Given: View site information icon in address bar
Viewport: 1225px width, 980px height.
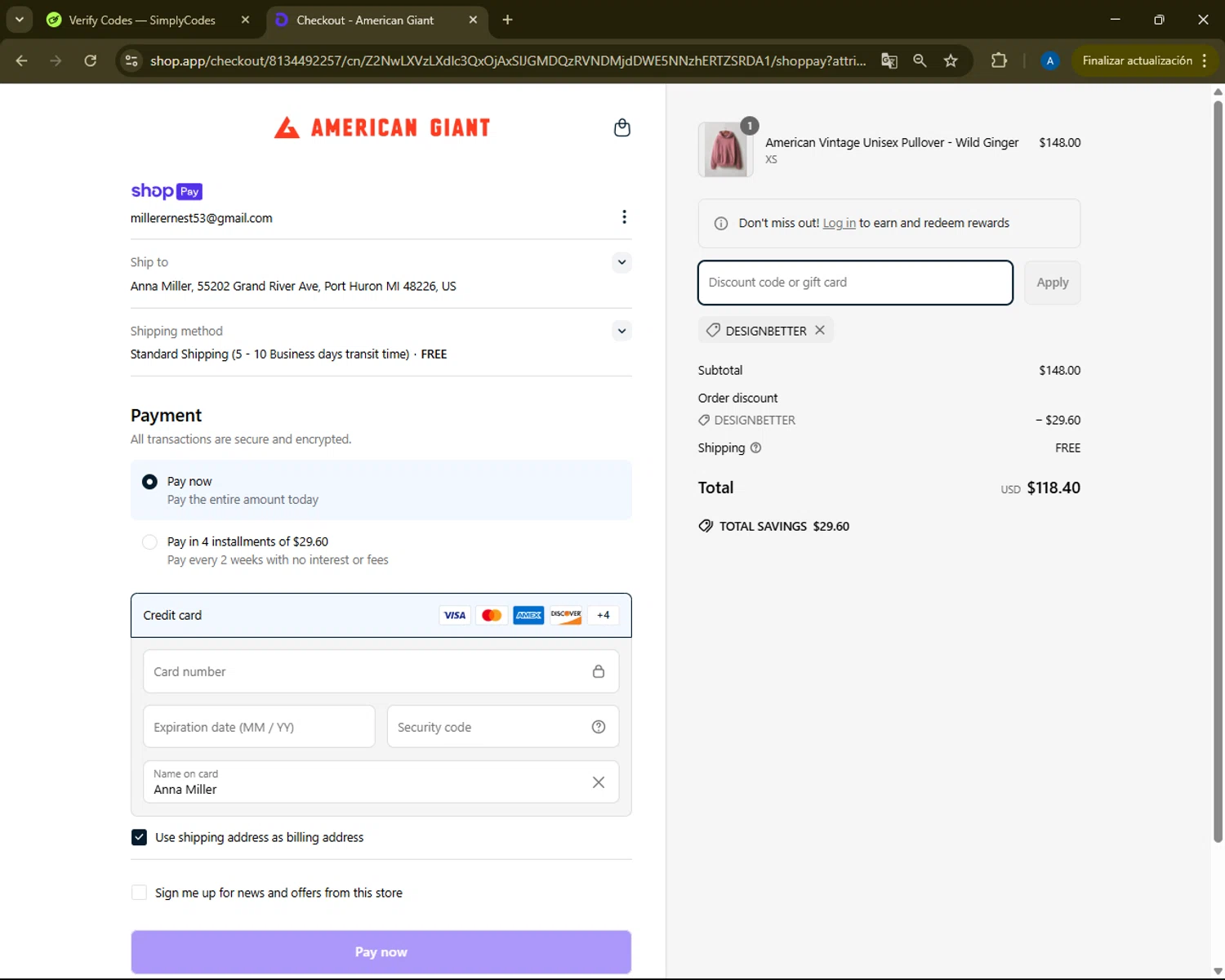Looking at the screenshot, I should (x=131, y=60).
